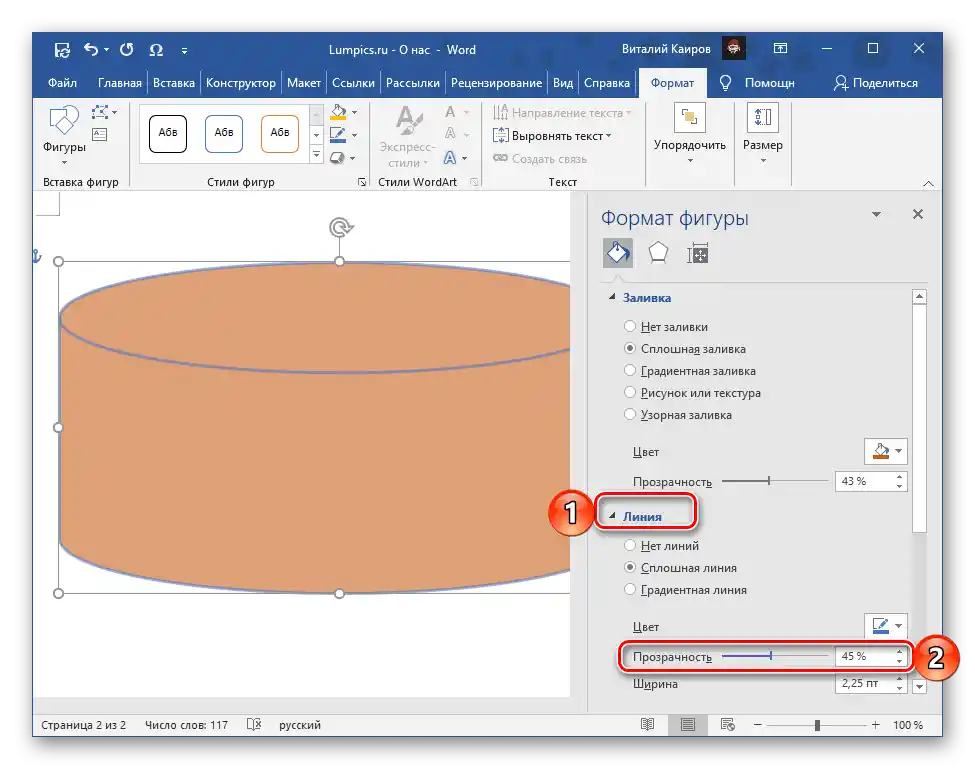Open the 'Упорядочить' dropdown
This screenshot has width=975, height=769.
pyautogui.click(x=689, y=145)
